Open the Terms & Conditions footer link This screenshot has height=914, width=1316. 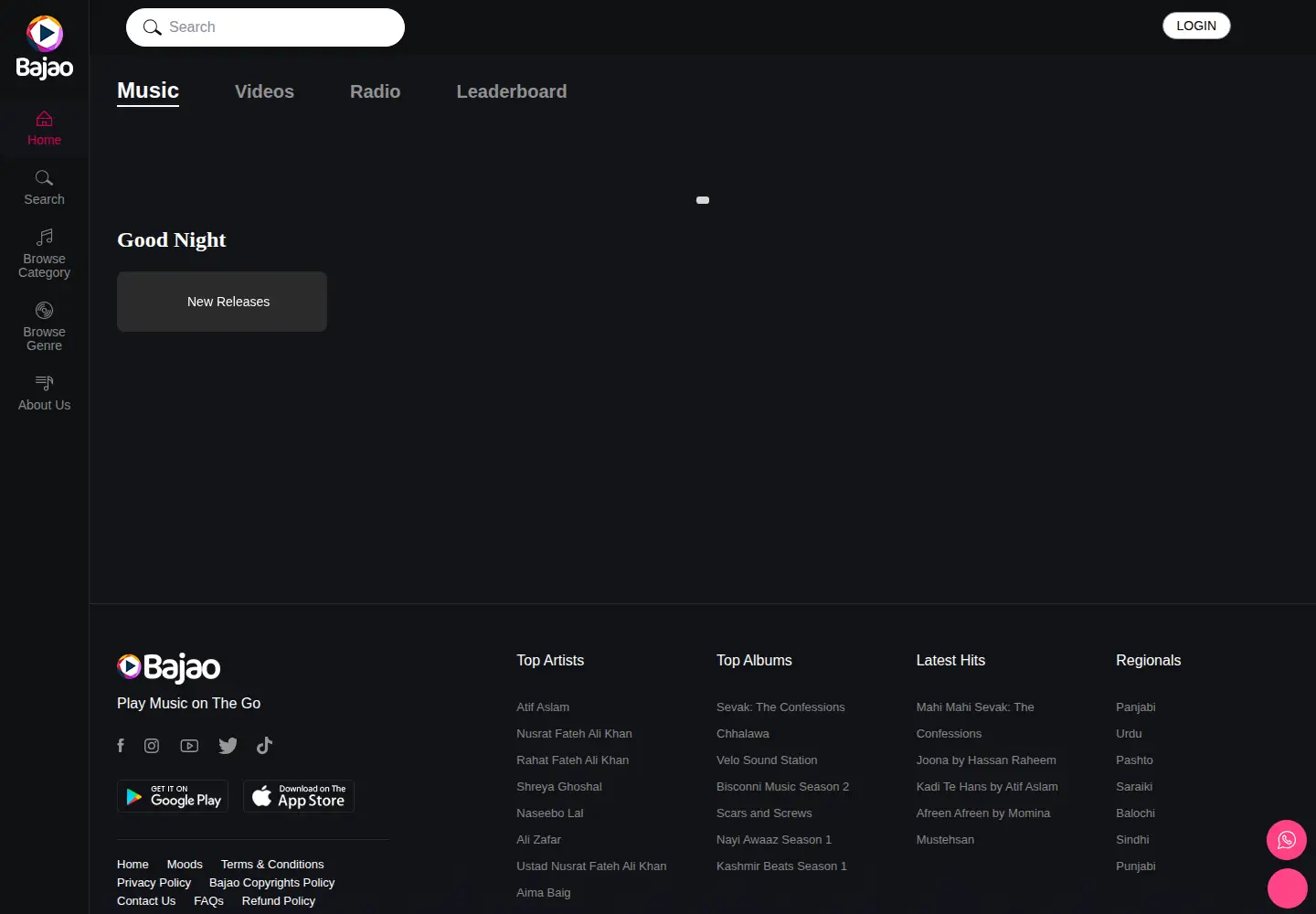point(272,865)
